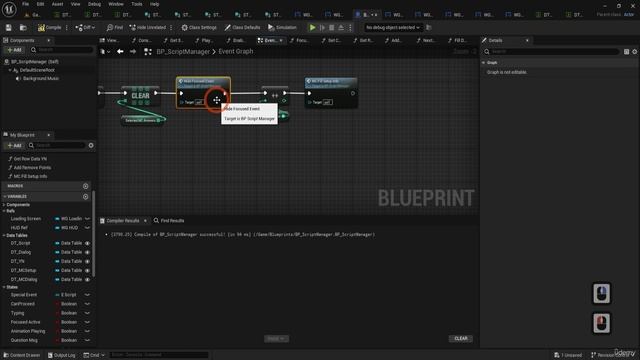Open the debug object selector dropdown
This screenshot has width=640, height=360.
[393, 27]
